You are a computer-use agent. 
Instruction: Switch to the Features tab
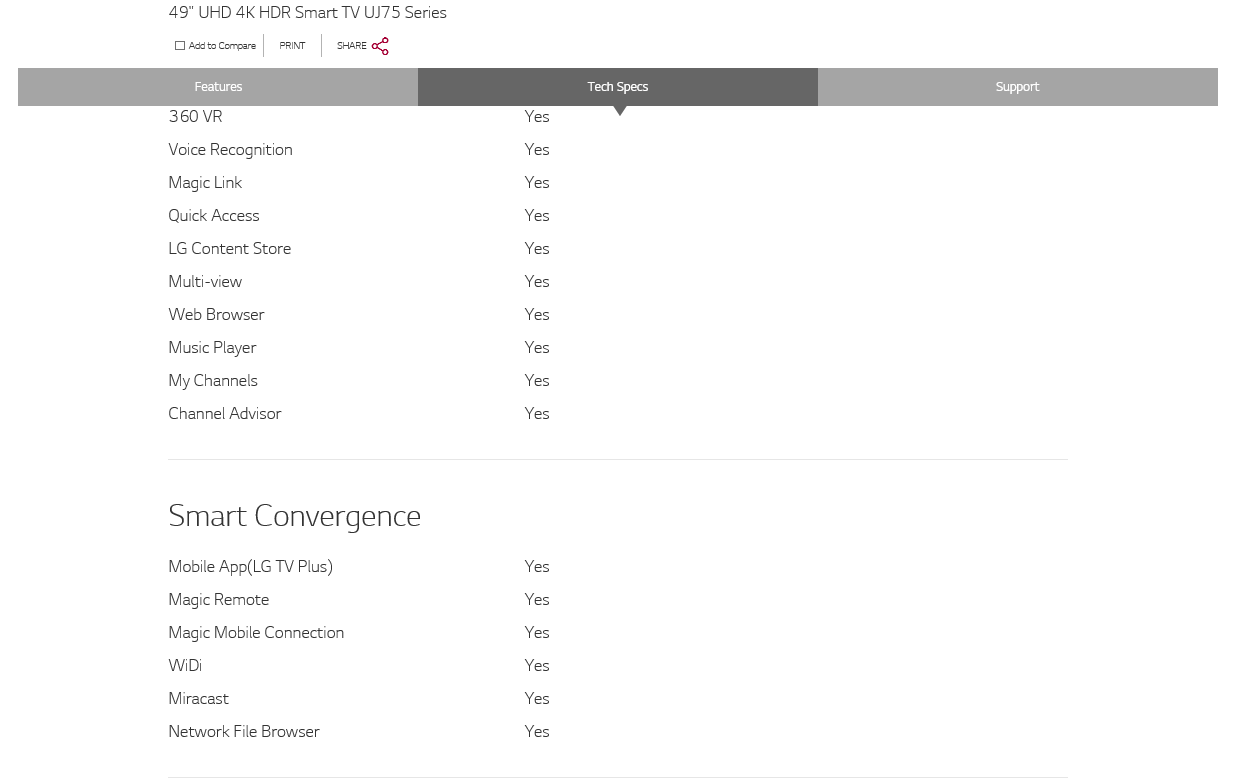click(218, 87)
